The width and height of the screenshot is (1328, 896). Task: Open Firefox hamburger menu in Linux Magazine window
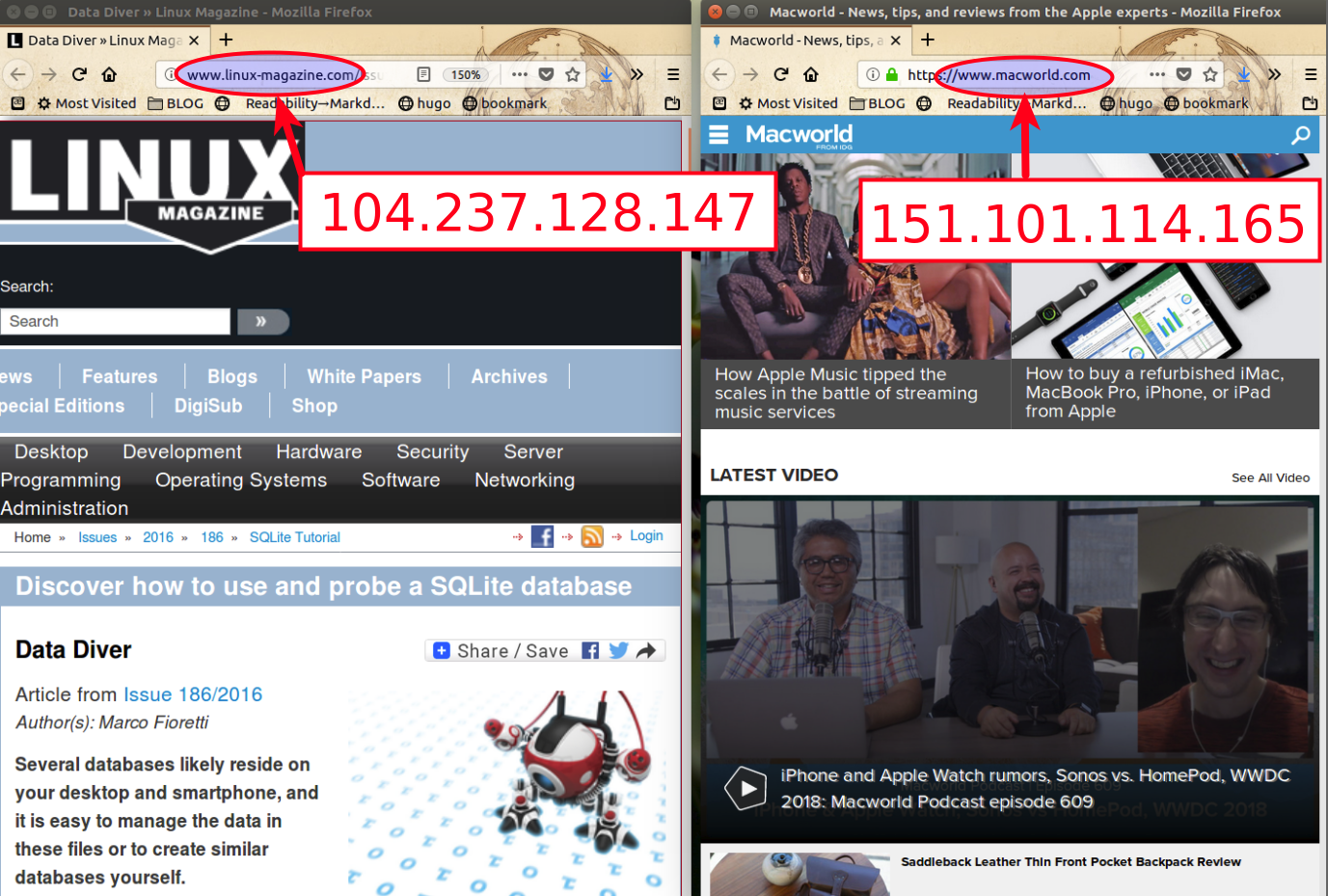pos(673,74)
